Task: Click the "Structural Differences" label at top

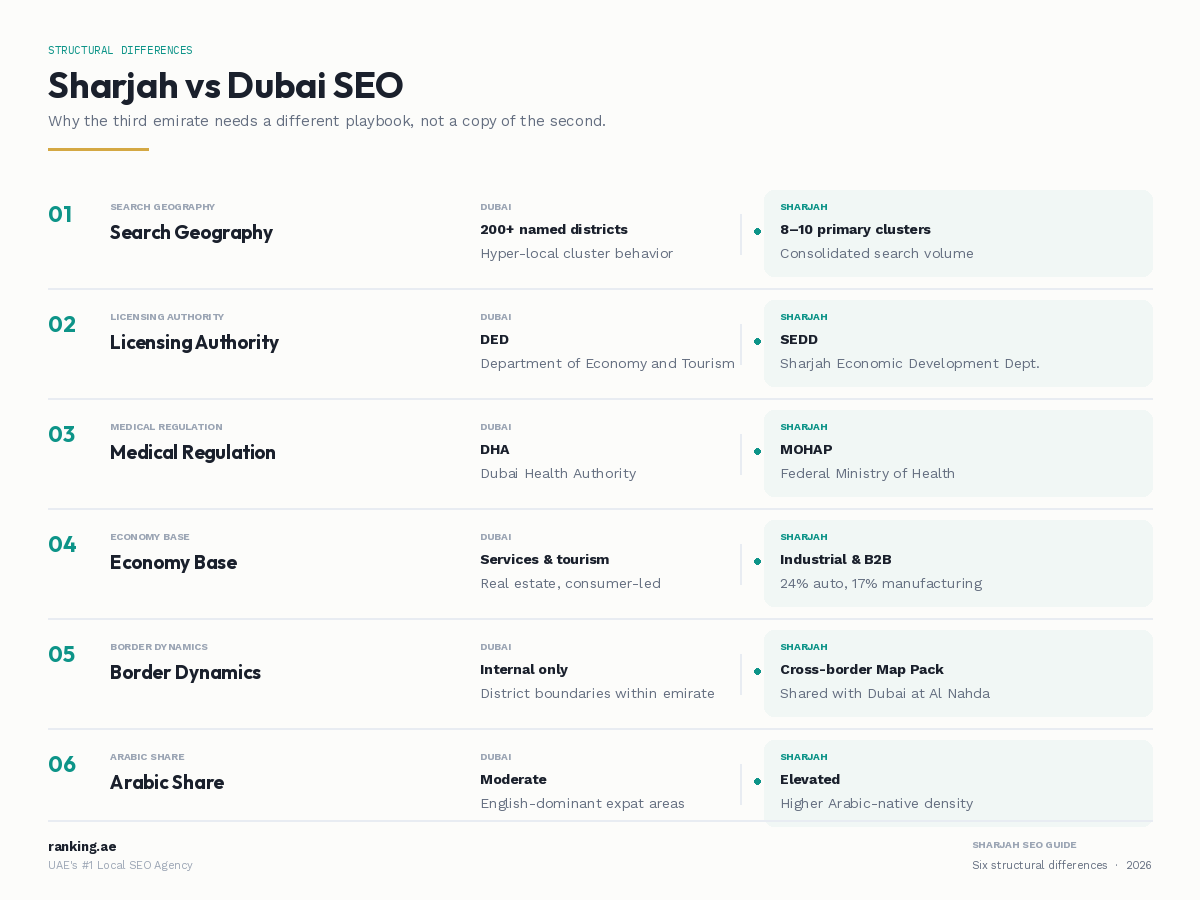Action: click(120, 50)
